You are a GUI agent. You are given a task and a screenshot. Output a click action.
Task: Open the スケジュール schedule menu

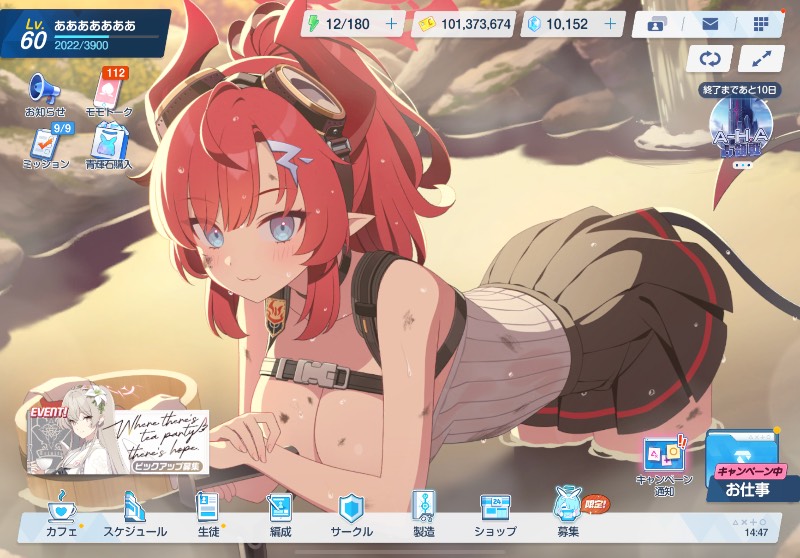point(135,514)
